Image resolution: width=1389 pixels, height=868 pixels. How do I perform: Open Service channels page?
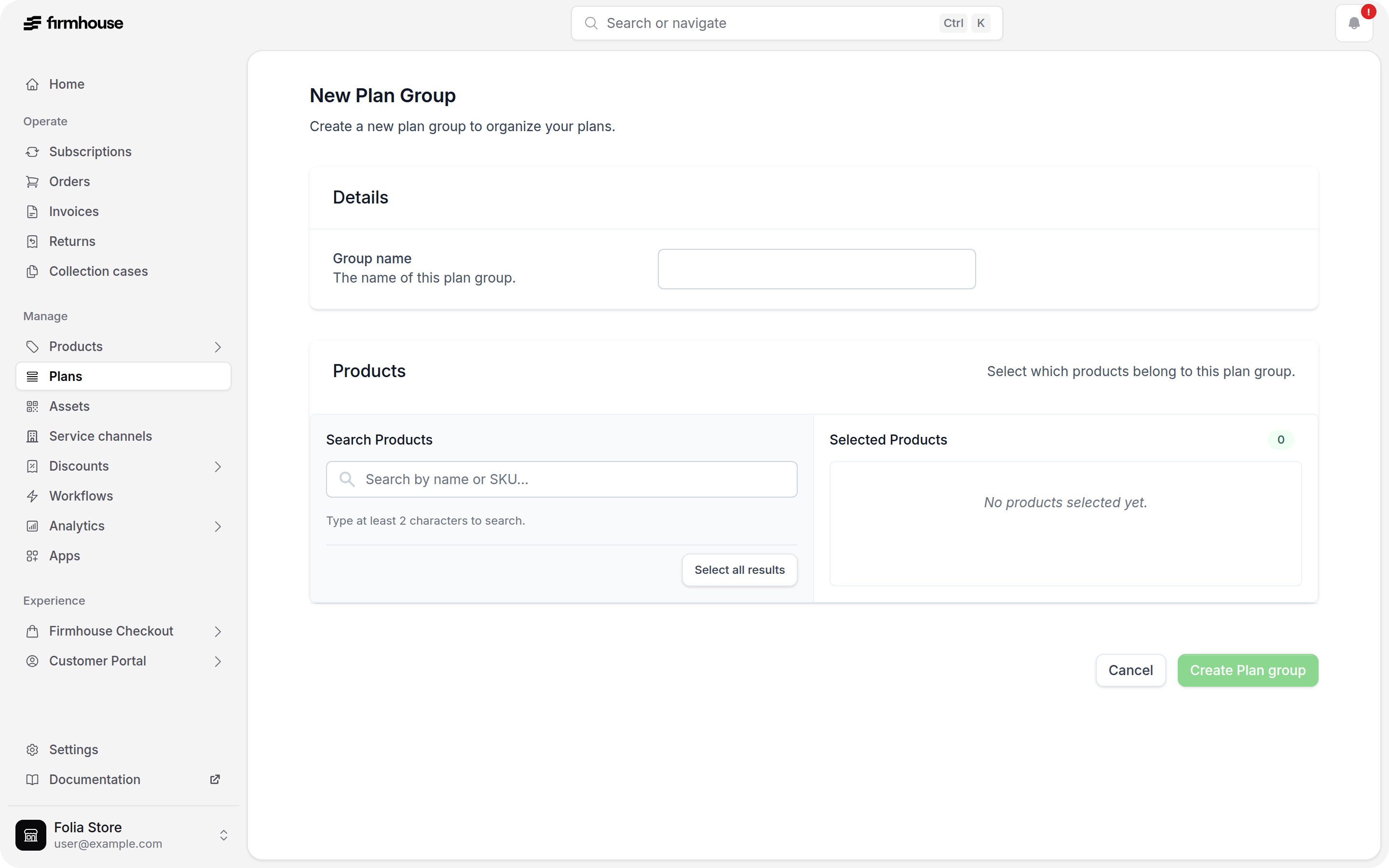tap(123, 436)
